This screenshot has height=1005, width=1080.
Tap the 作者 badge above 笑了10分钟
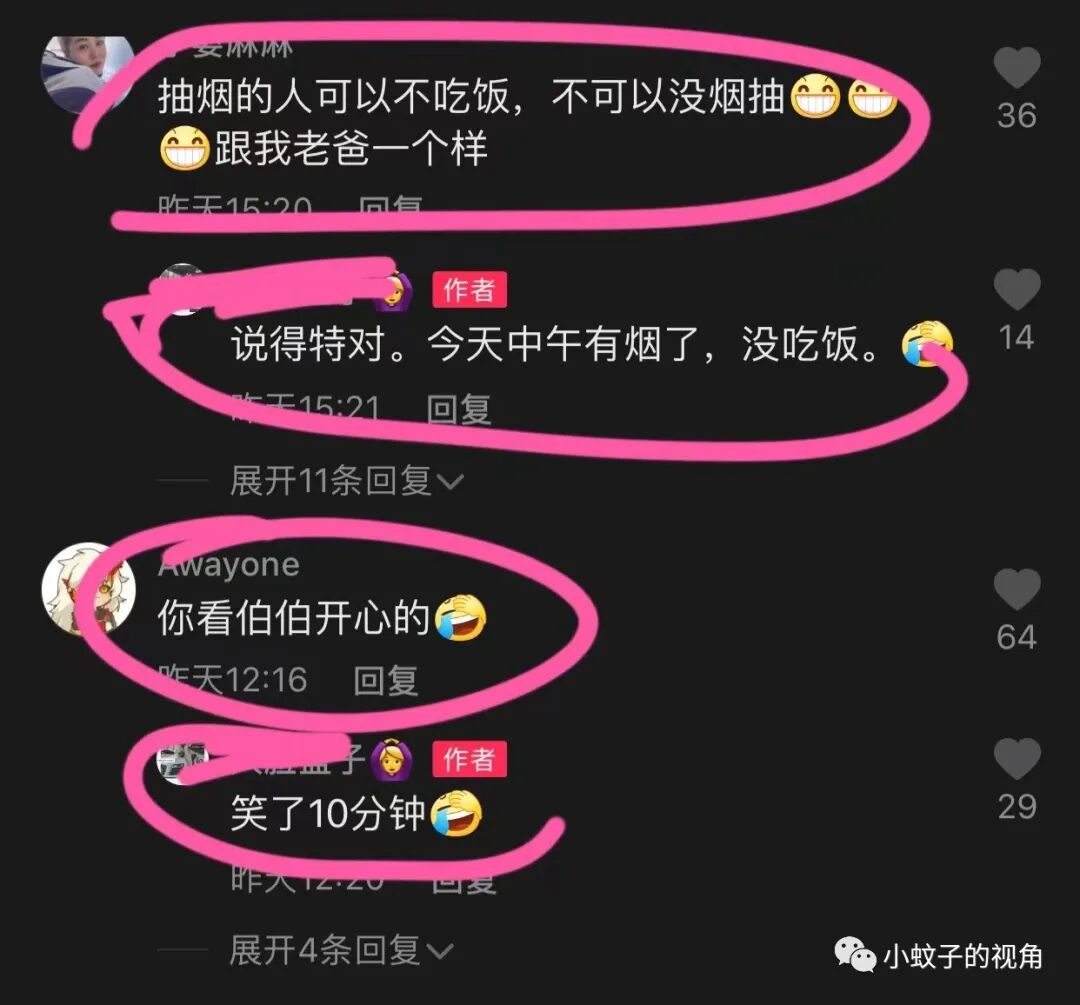click(470, 759)
